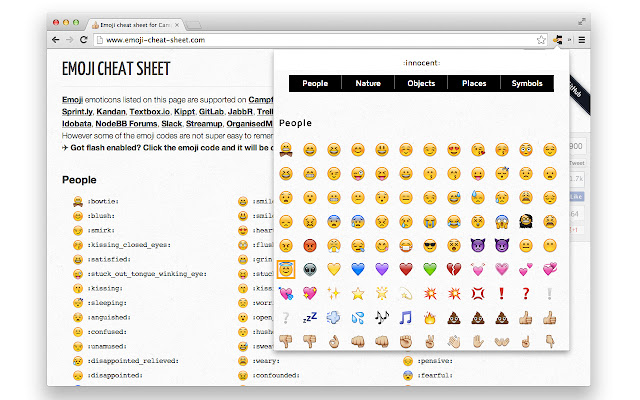Select the fire emoji
This screenshot has height=400, width=640.
click(x=430, y=317)
